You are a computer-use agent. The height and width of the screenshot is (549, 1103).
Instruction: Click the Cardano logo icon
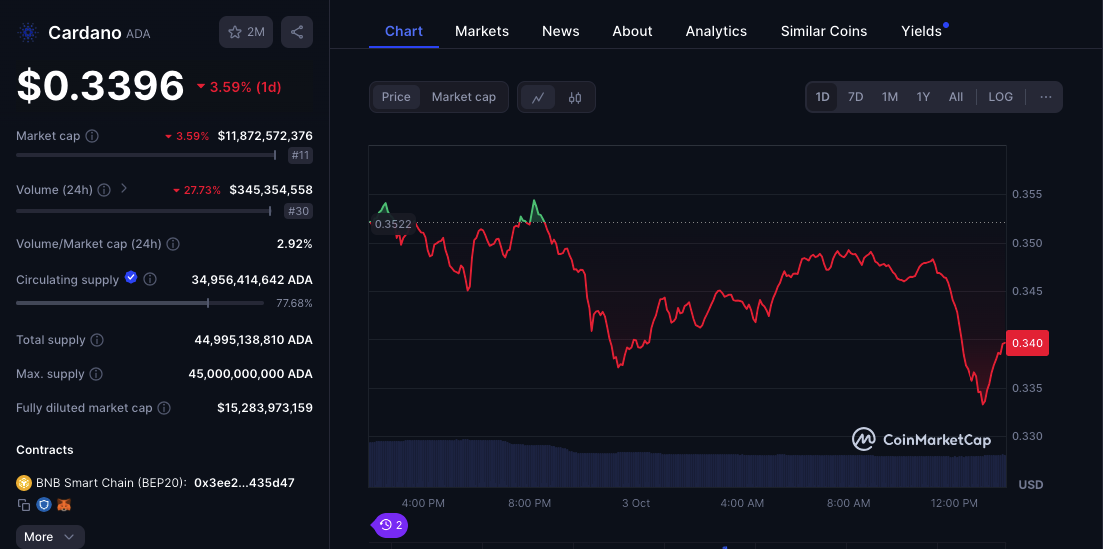pos(28,32)
